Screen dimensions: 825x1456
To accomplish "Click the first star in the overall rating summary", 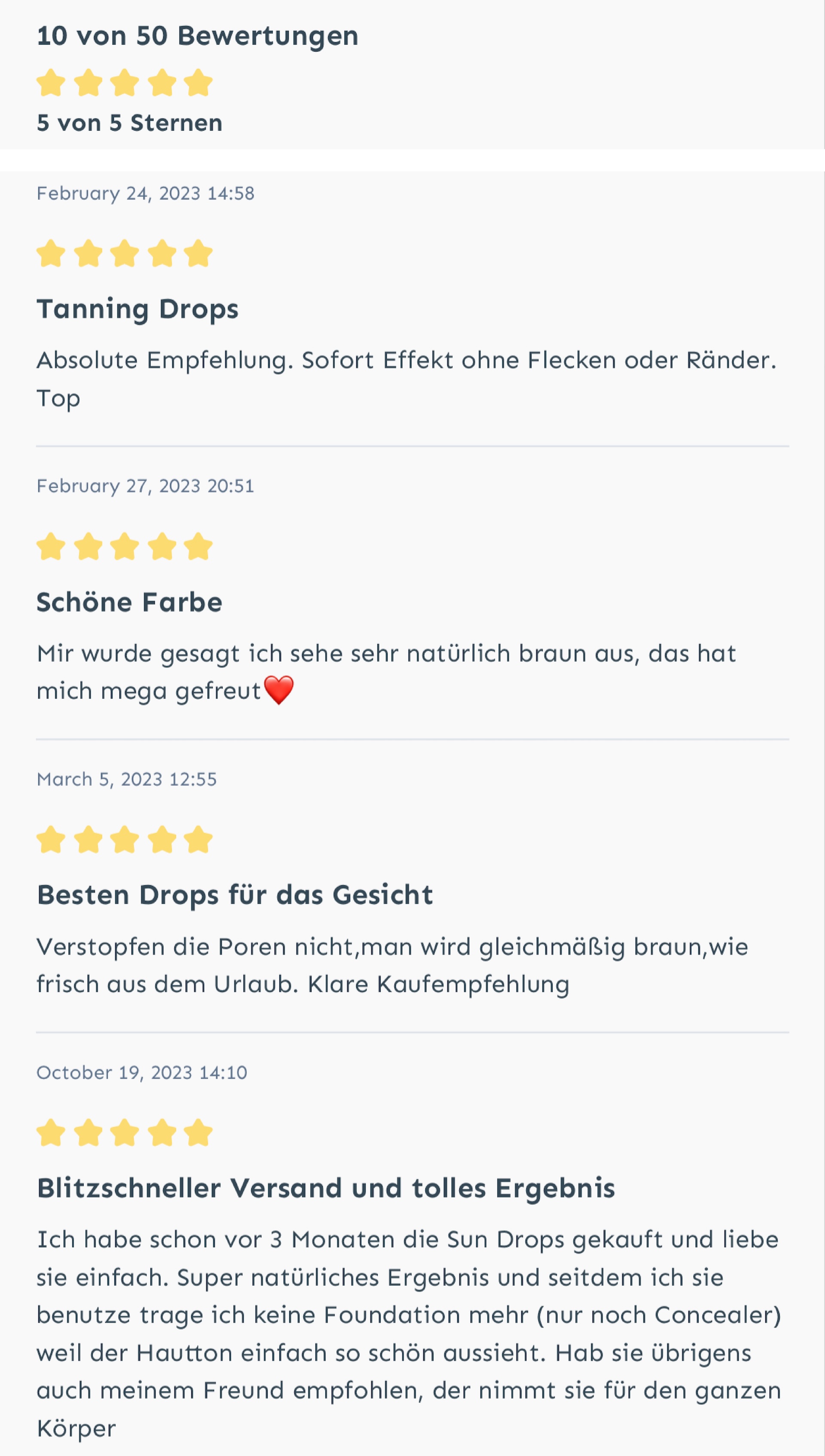I will point(51,83).
